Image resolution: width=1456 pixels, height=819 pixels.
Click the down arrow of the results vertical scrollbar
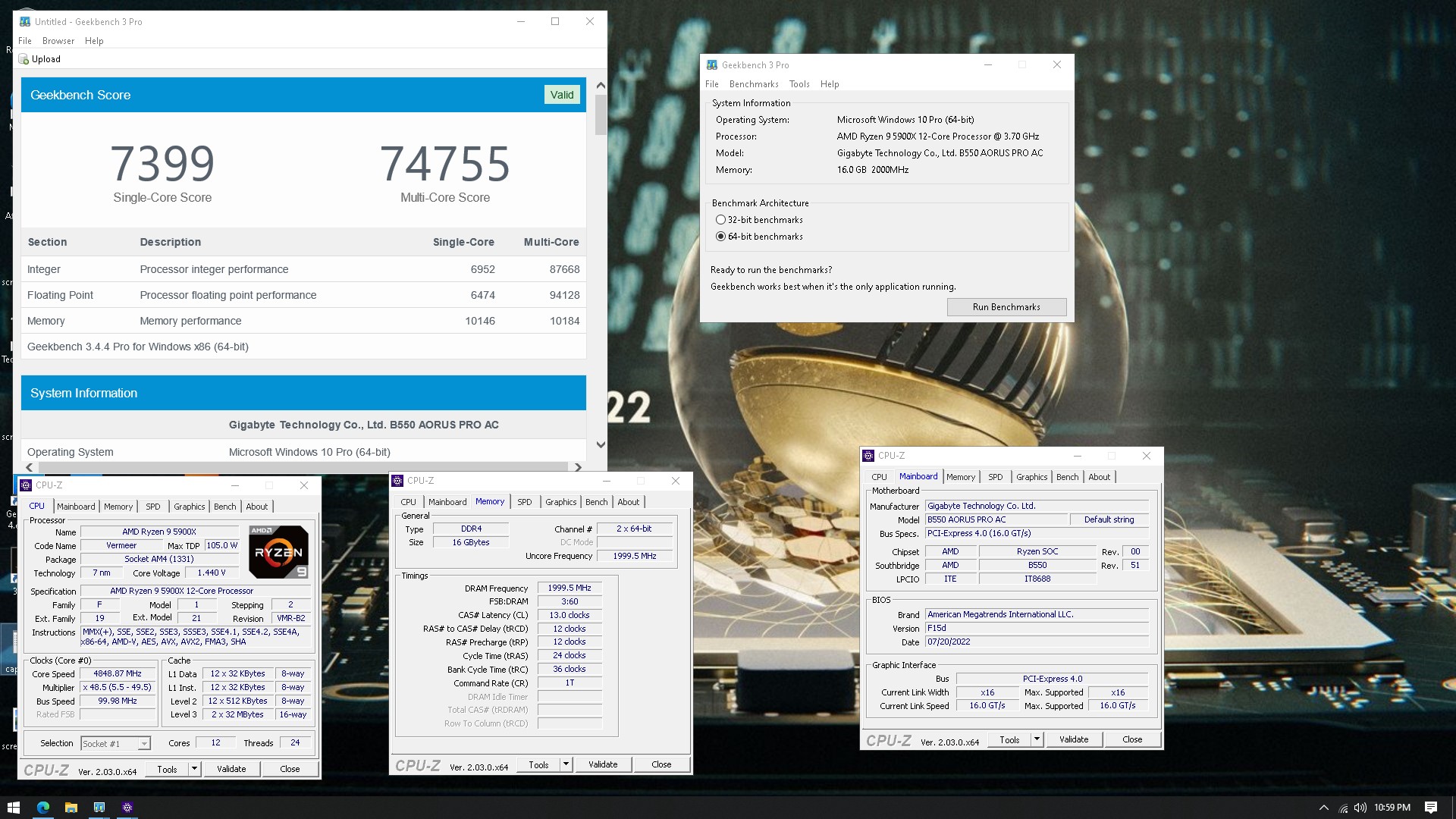point(601,445)
